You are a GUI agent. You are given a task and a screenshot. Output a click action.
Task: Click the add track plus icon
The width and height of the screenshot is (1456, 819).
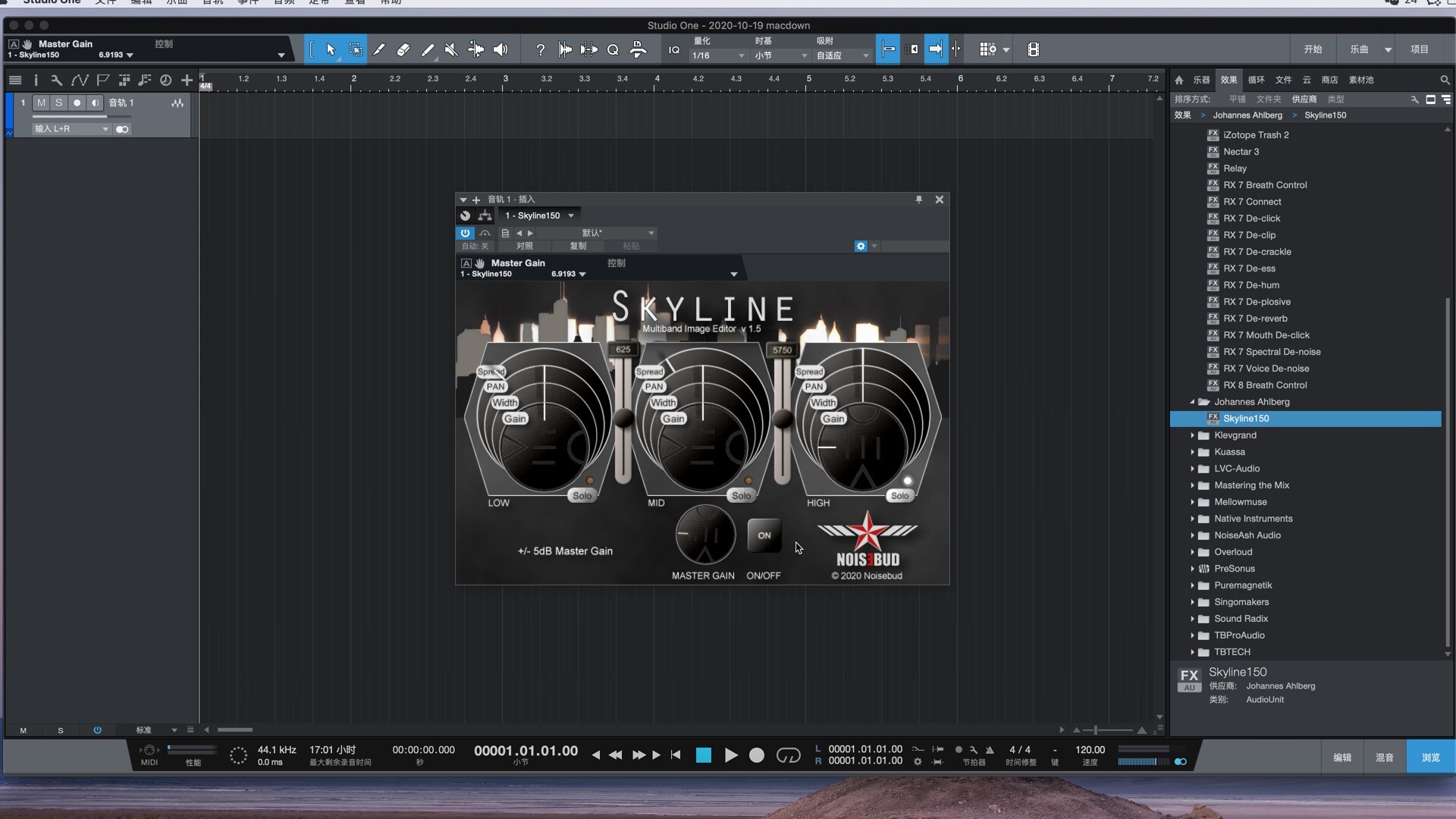pyautogui.click(x=187, y=80)
